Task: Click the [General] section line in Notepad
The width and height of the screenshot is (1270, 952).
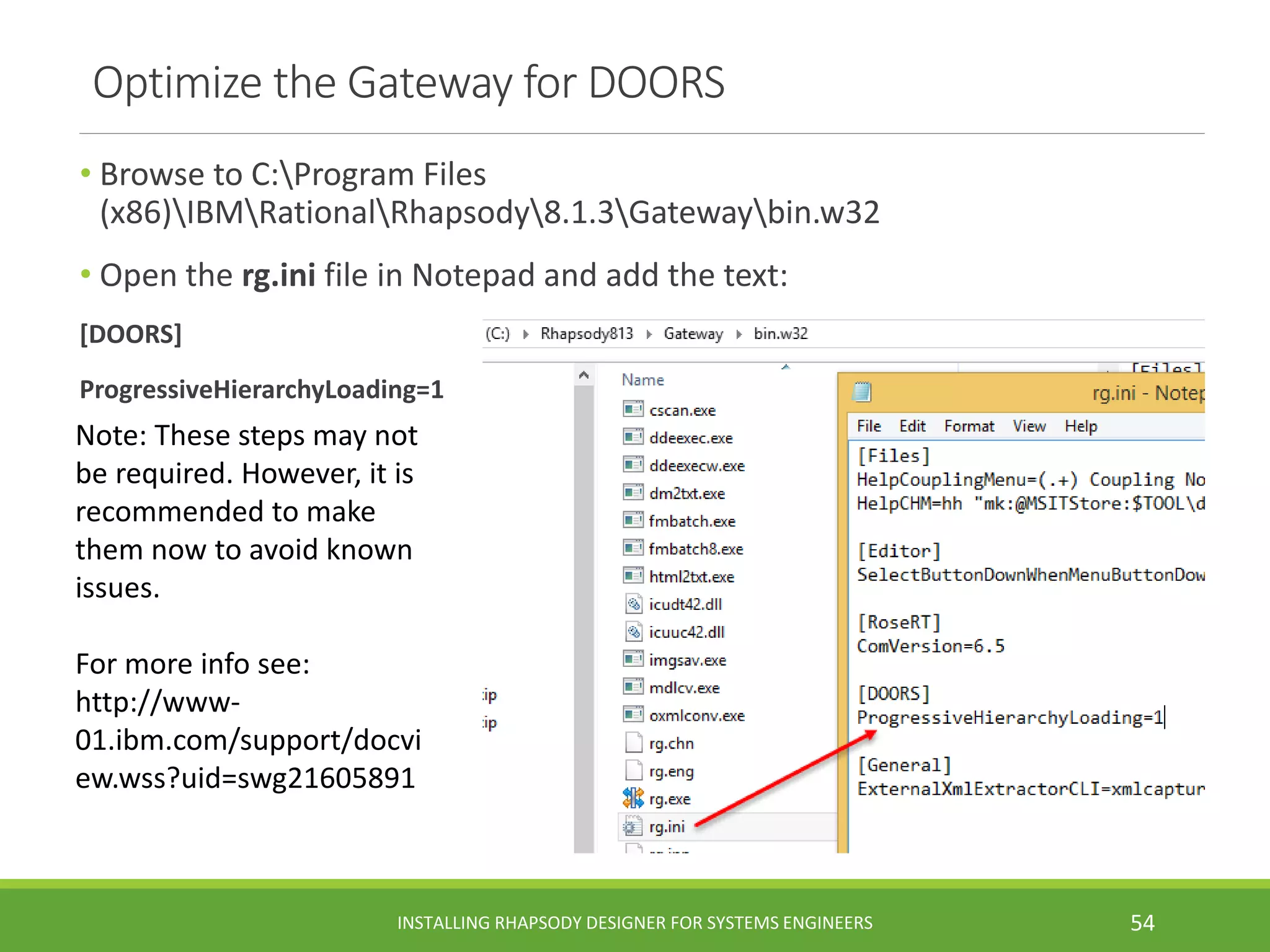Action: (904, 765)
